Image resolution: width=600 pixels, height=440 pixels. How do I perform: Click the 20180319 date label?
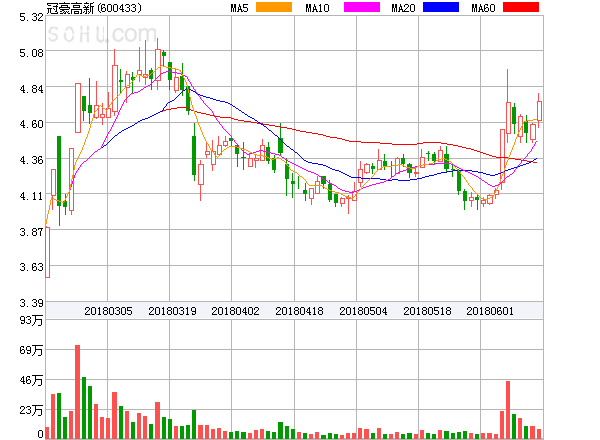pos(172,311)
